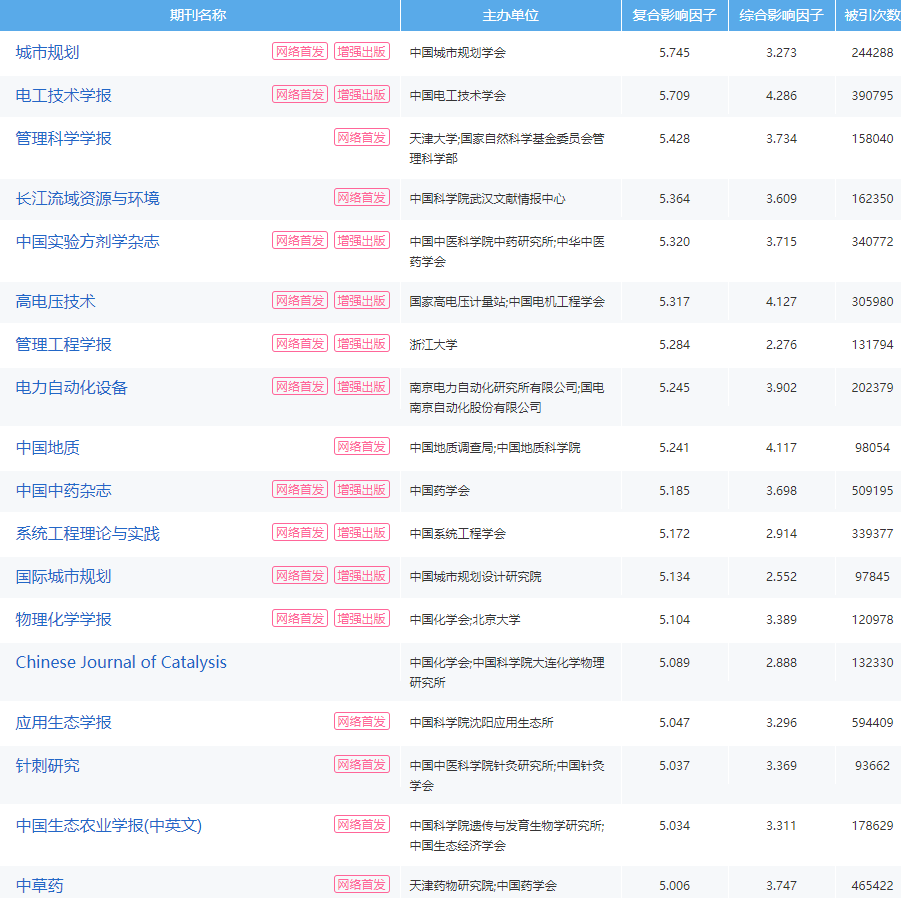
Task: Sort by the 复合影响因子 column header
Action: point(675,16)
